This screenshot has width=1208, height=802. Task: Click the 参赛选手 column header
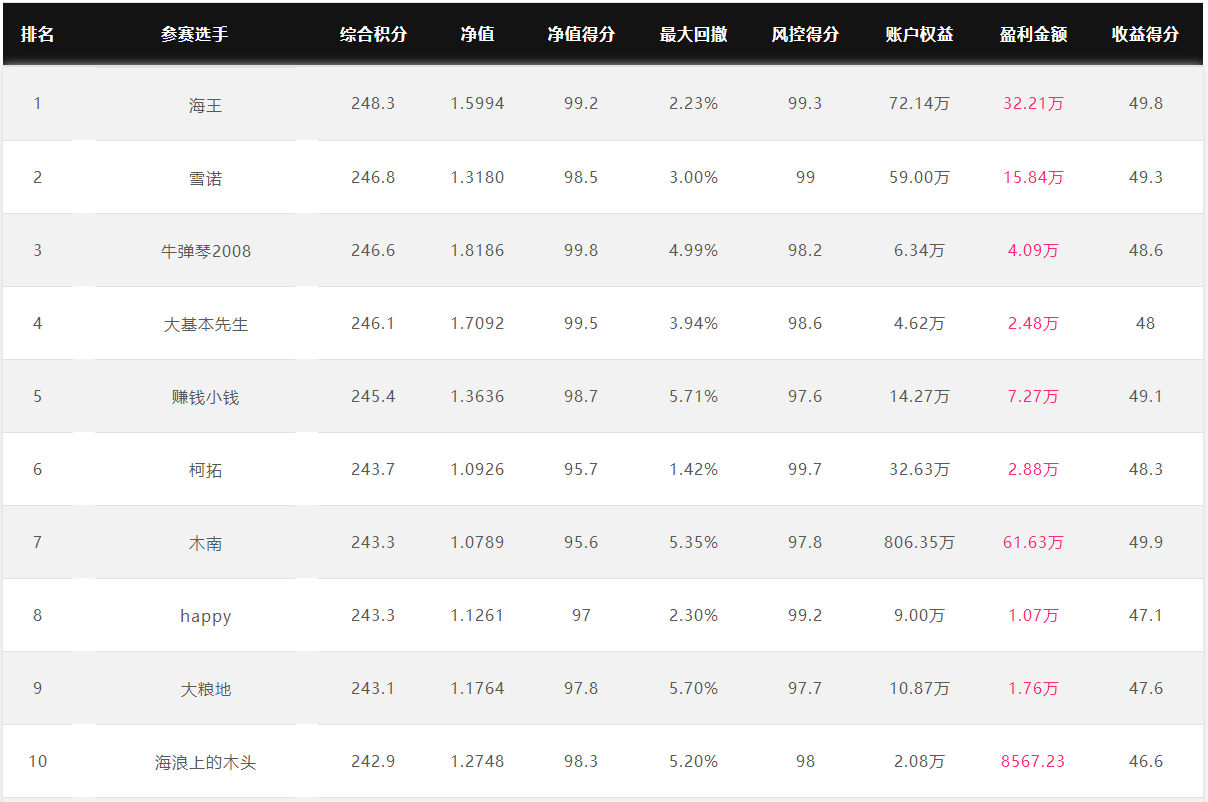[194, 34]
